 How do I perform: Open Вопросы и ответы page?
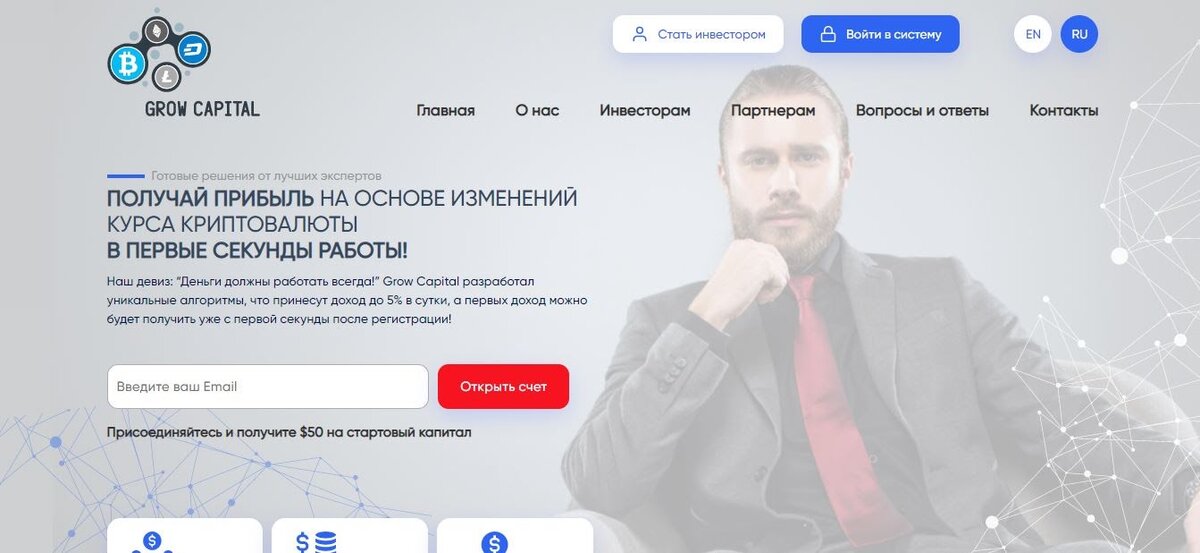(922, 111)
